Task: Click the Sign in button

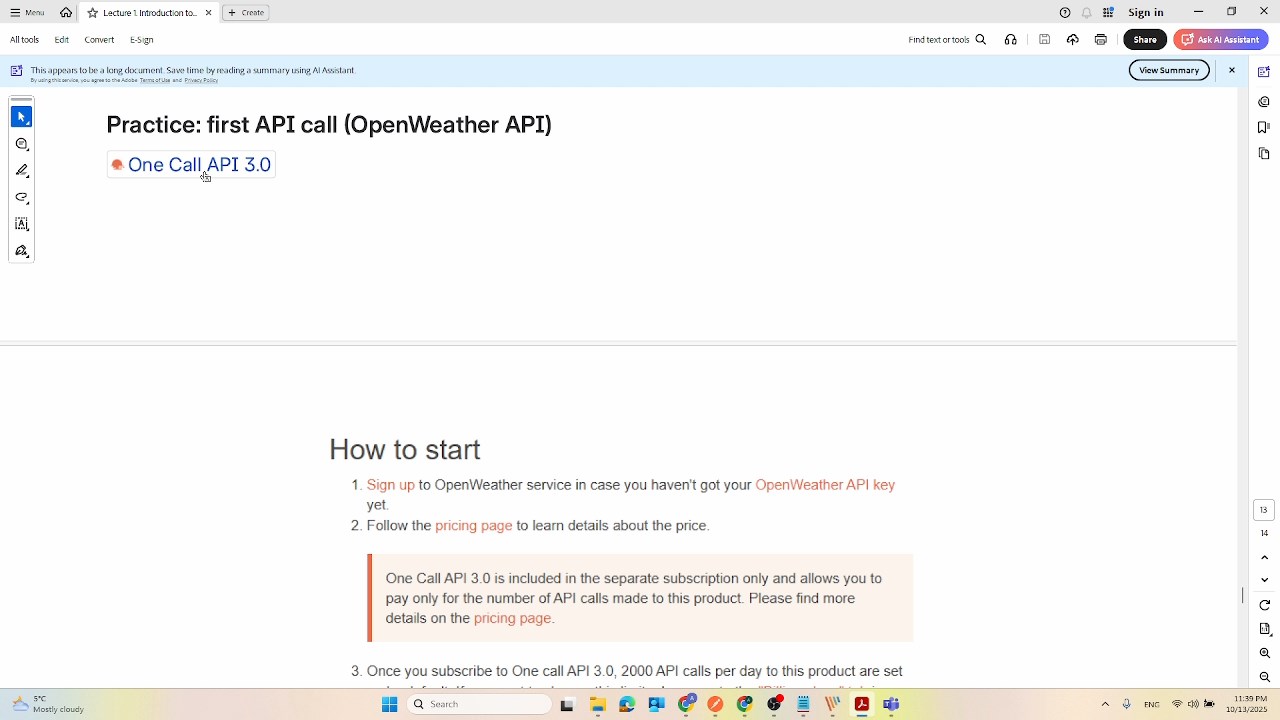Action: 1146,13
